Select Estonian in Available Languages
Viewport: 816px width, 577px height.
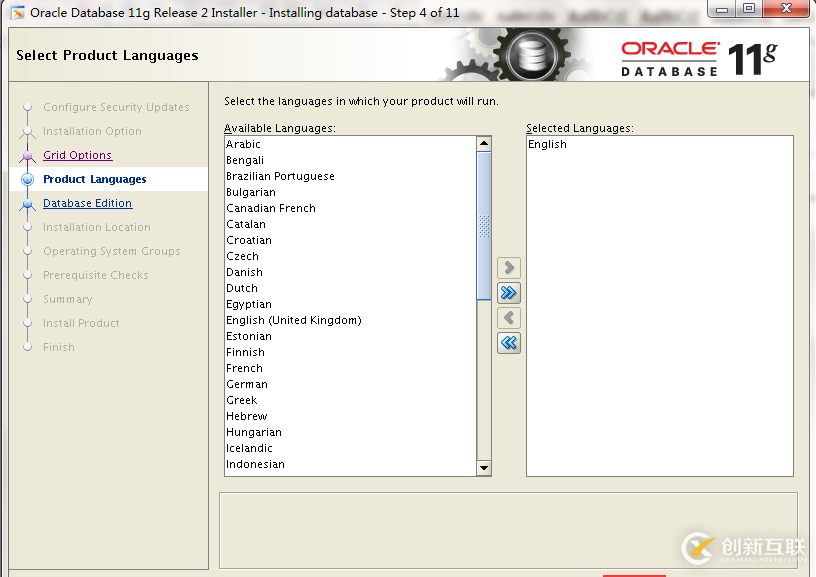point(350,336)
